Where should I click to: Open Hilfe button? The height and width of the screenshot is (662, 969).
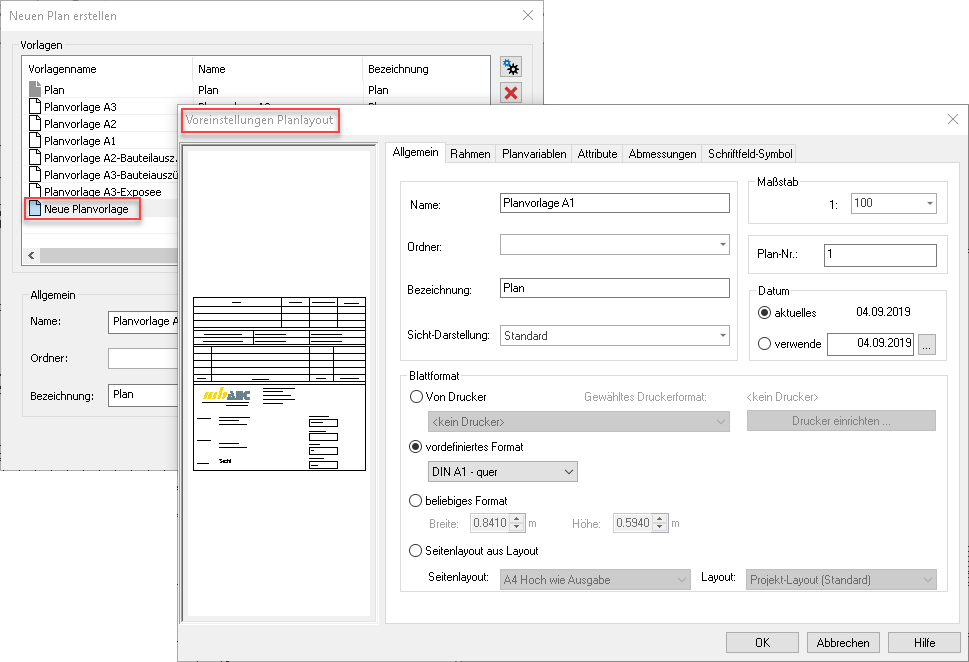pyautogui.click(x=924, y=642)
